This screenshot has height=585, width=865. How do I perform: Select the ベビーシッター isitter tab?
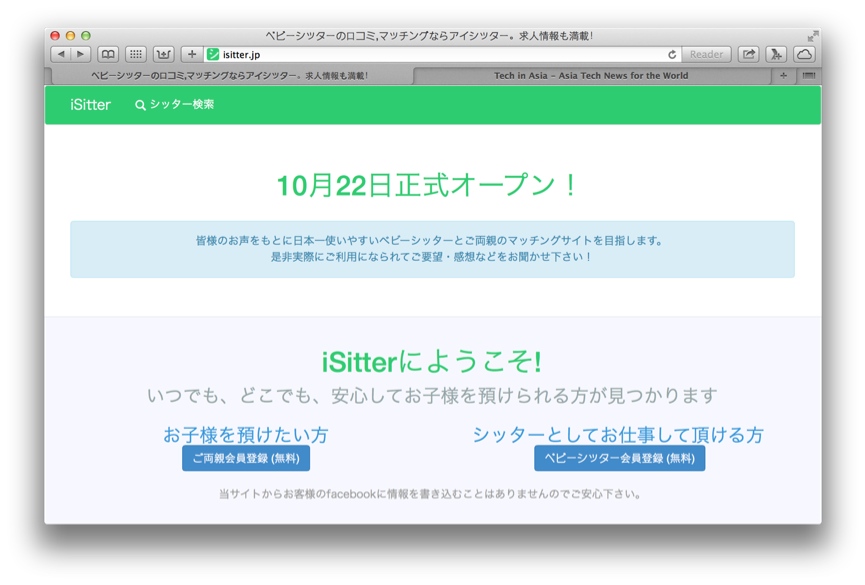pos(229,76)
